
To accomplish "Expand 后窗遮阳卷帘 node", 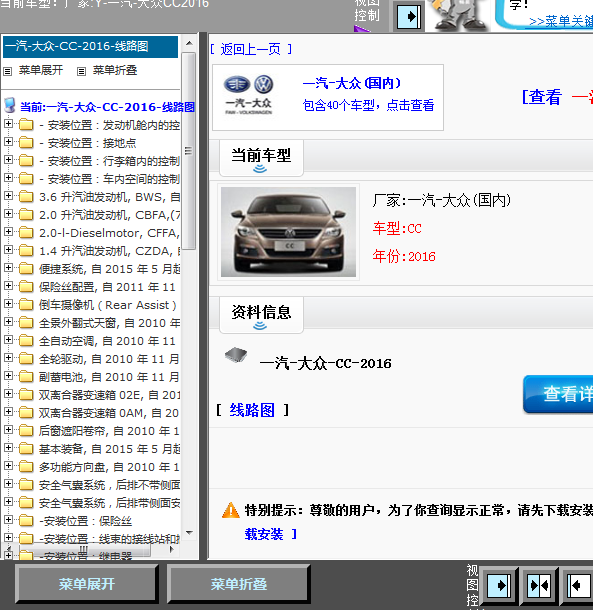I will point(8,429).
